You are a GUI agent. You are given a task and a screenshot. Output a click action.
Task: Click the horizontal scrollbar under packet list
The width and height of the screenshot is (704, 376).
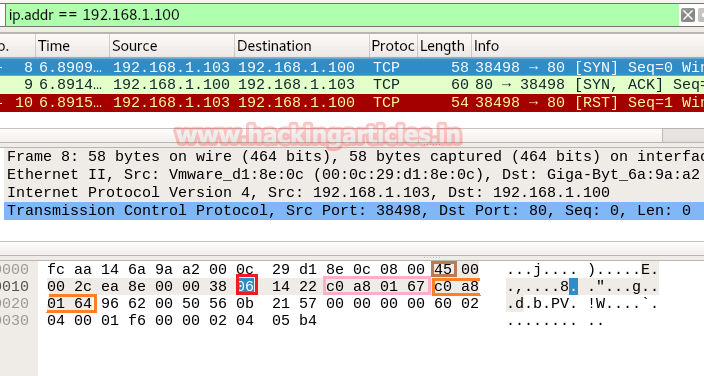[x=331, y=135]
